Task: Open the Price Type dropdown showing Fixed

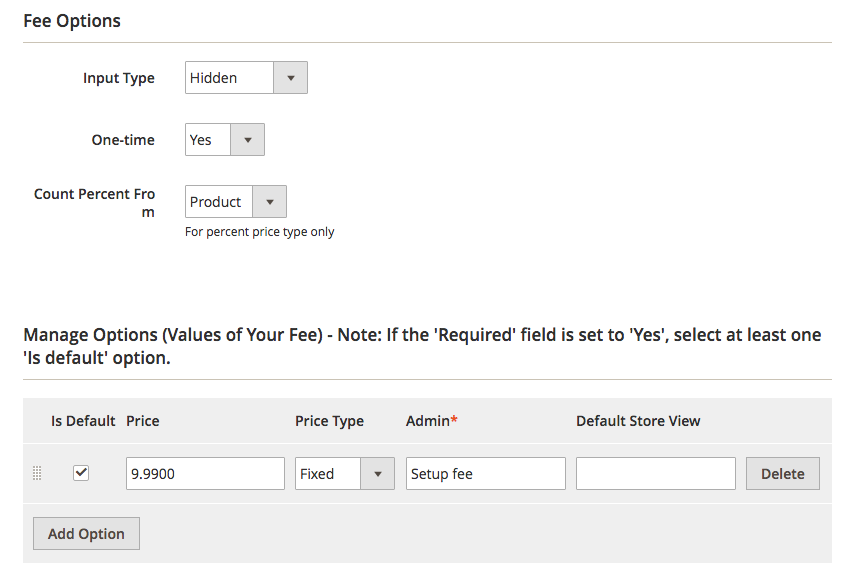Action: pos(345,473)
